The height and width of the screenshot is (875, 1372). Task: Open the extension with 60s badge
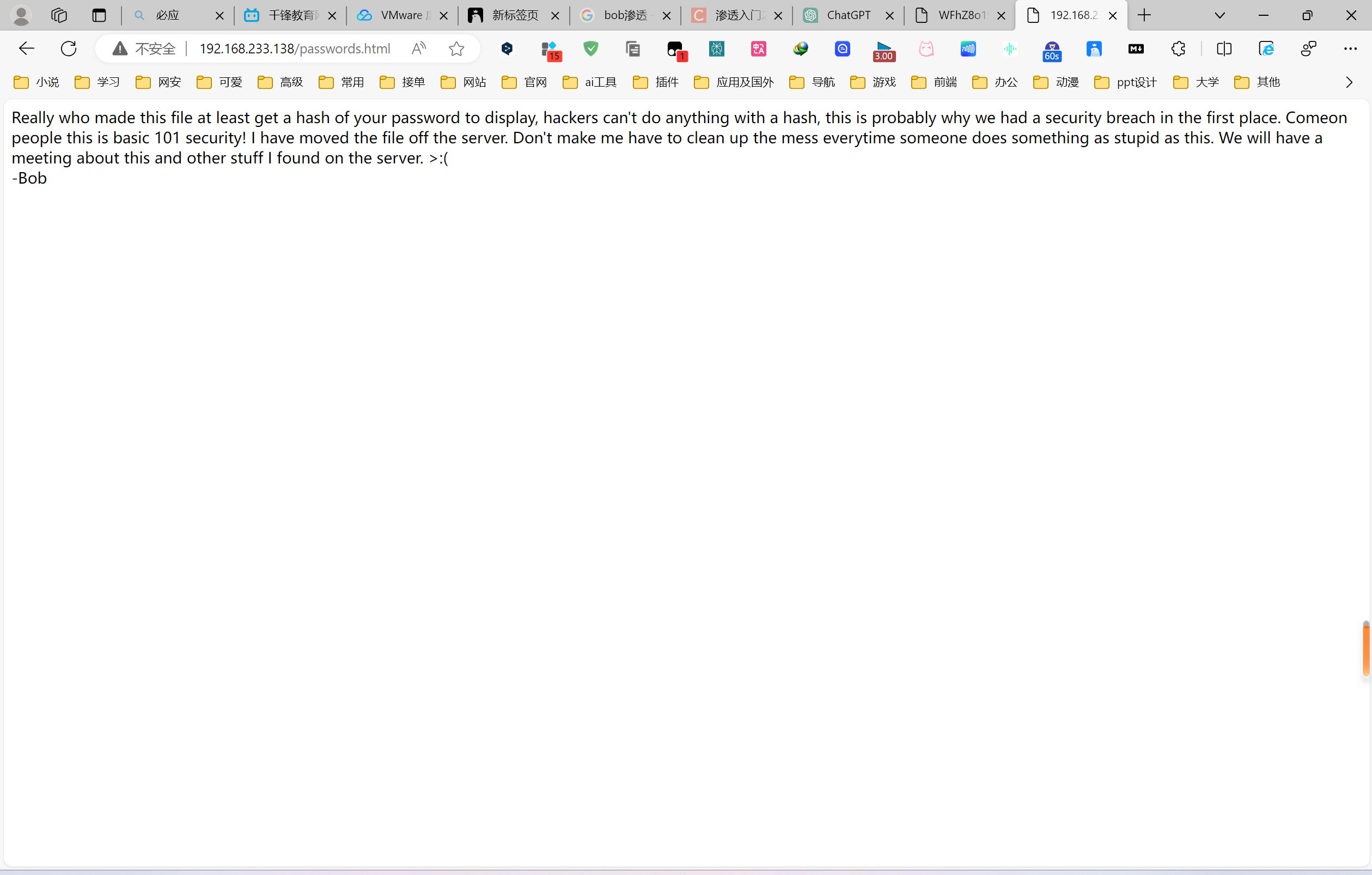pyautogui.click(x=1052, y=51)
